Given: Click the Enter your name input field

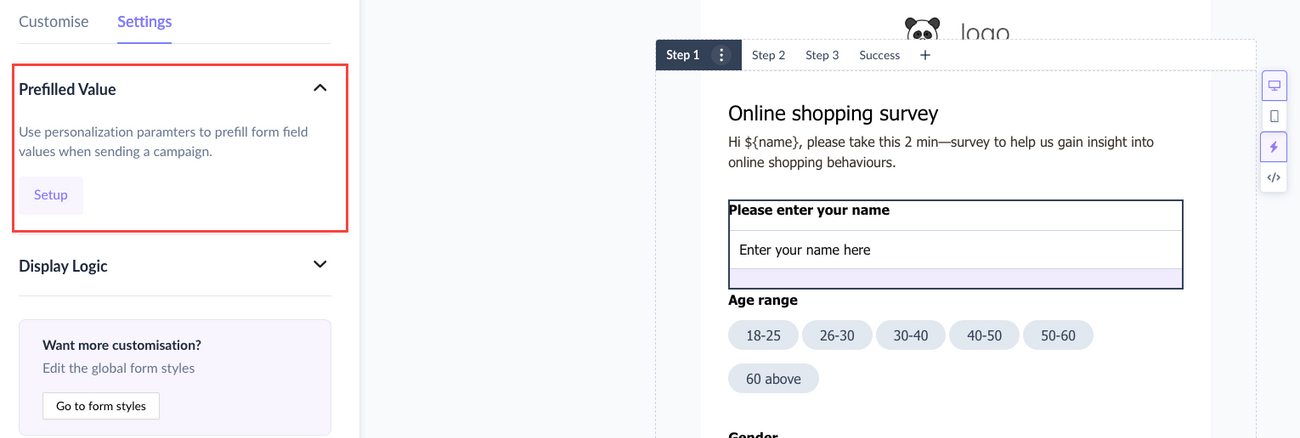Looking at the screenshot, I should 955,250.
